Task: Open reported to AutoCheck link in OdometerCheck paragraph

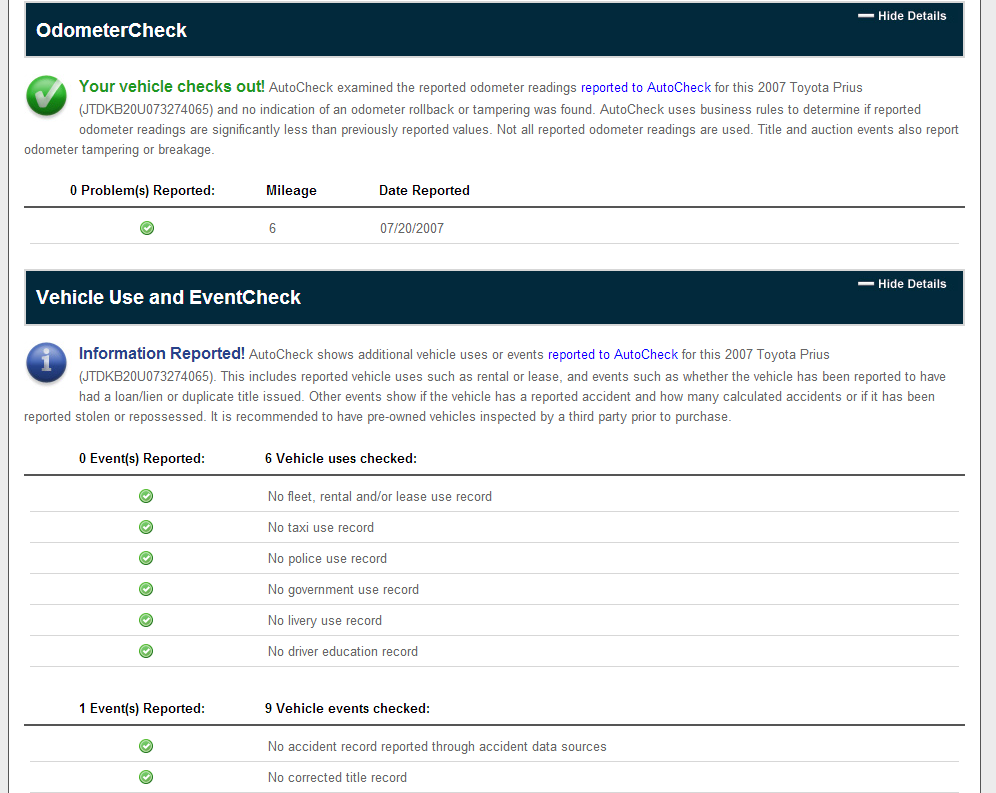Action: (x=646, y=88)
